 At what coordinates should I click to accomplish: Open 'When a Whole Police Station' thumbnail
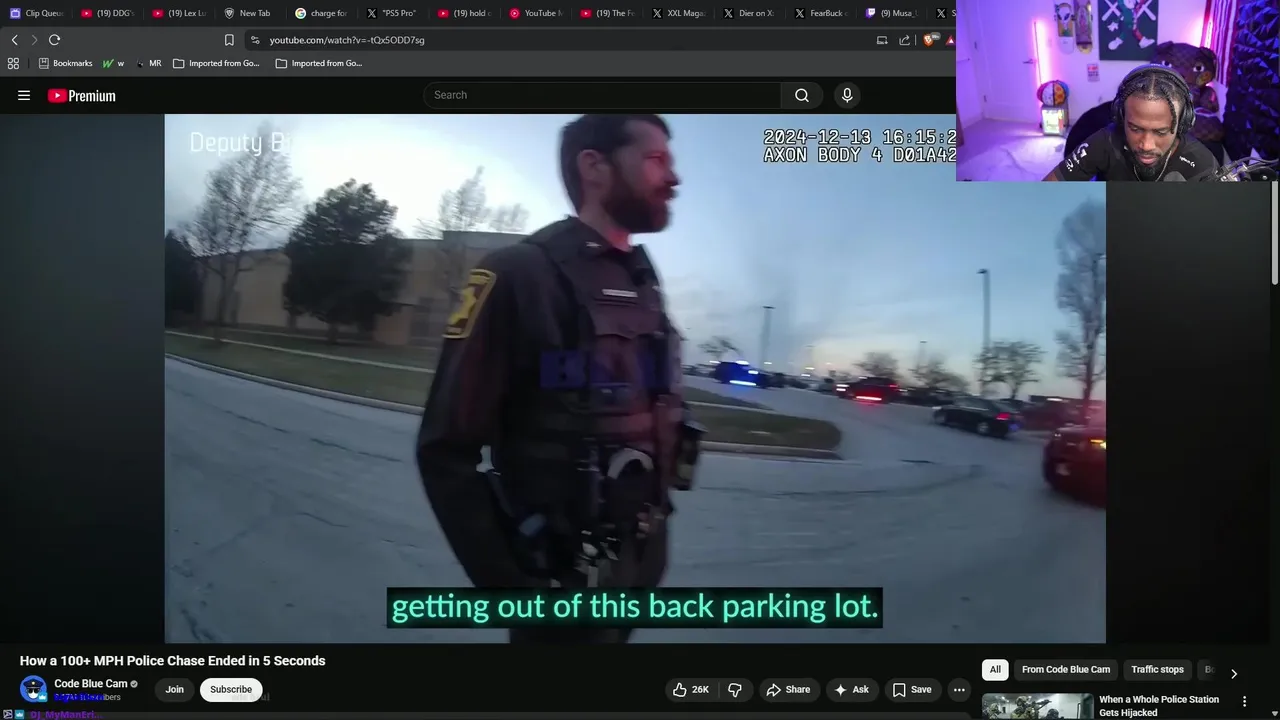[1037, 707]
